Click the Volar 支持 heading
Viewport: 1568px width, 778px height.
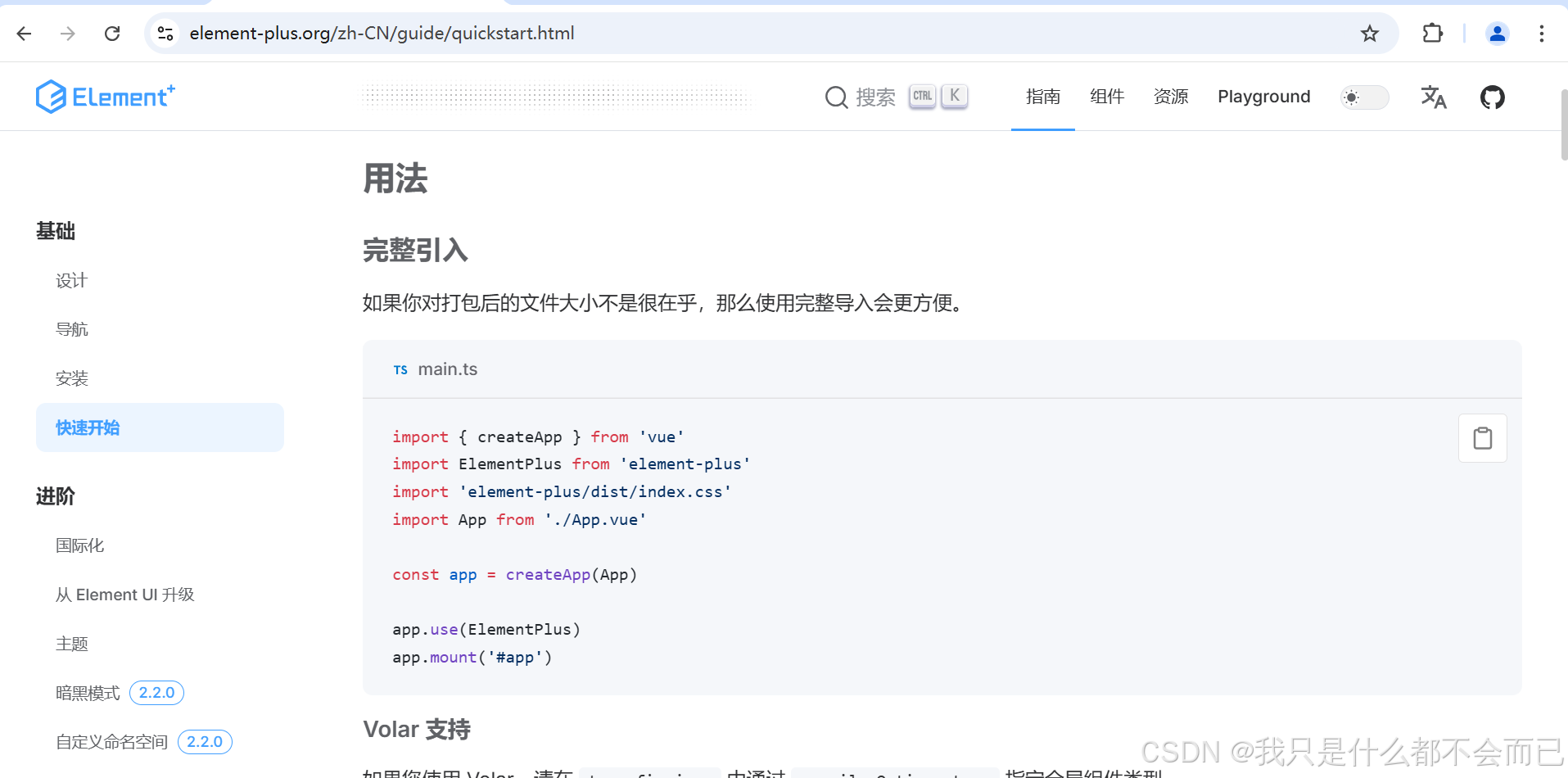pos(417,729)
